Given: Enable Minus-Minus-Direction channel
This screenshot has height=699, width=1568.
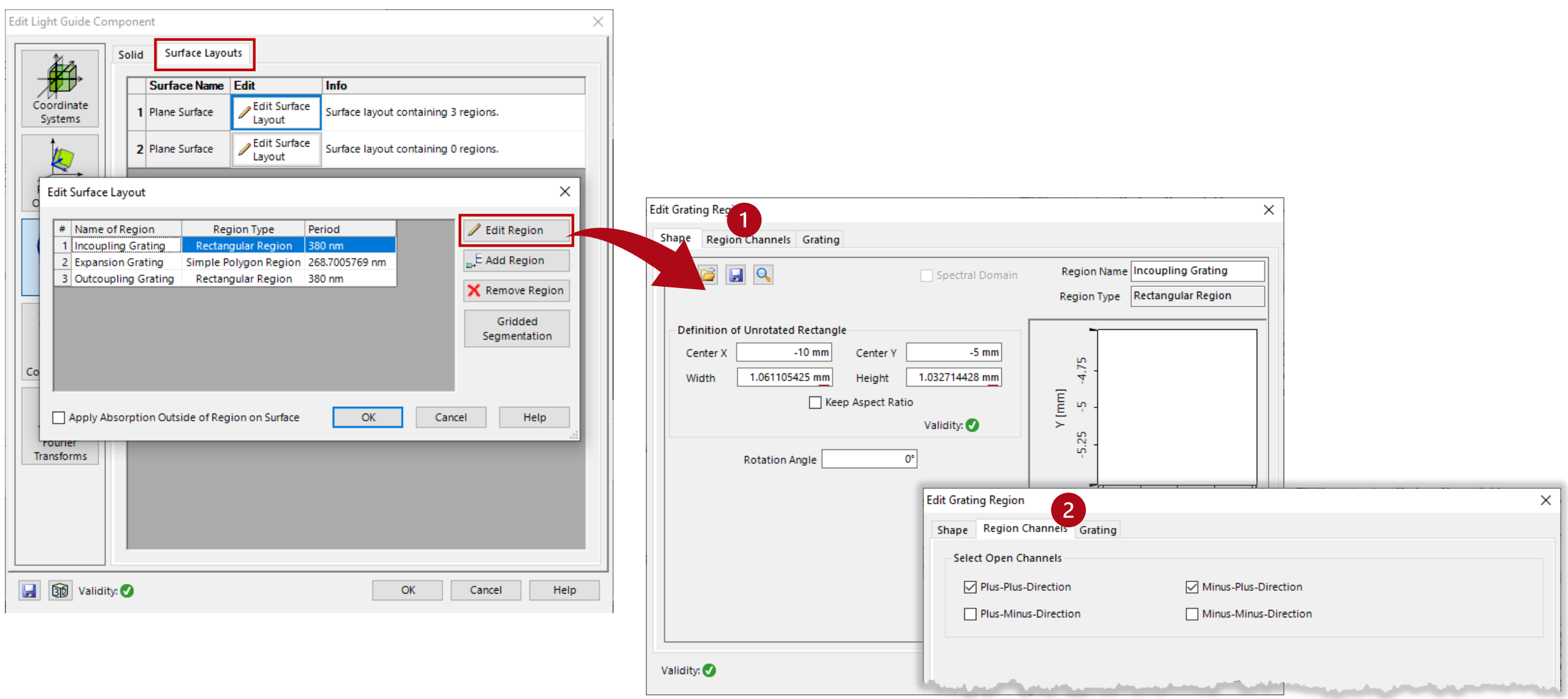Looking at the screenshot, I should click(1192, 614).
